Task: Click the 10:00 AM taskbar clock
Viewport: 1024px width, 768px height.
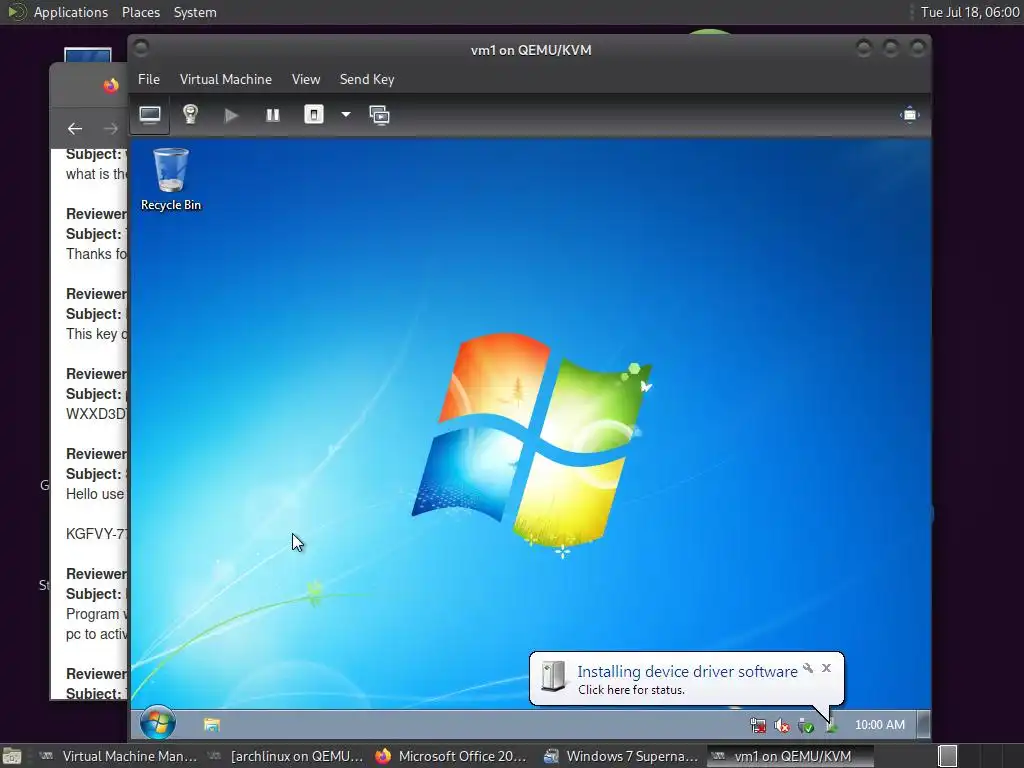Action: pyautogui.click(x=880, y=725)
